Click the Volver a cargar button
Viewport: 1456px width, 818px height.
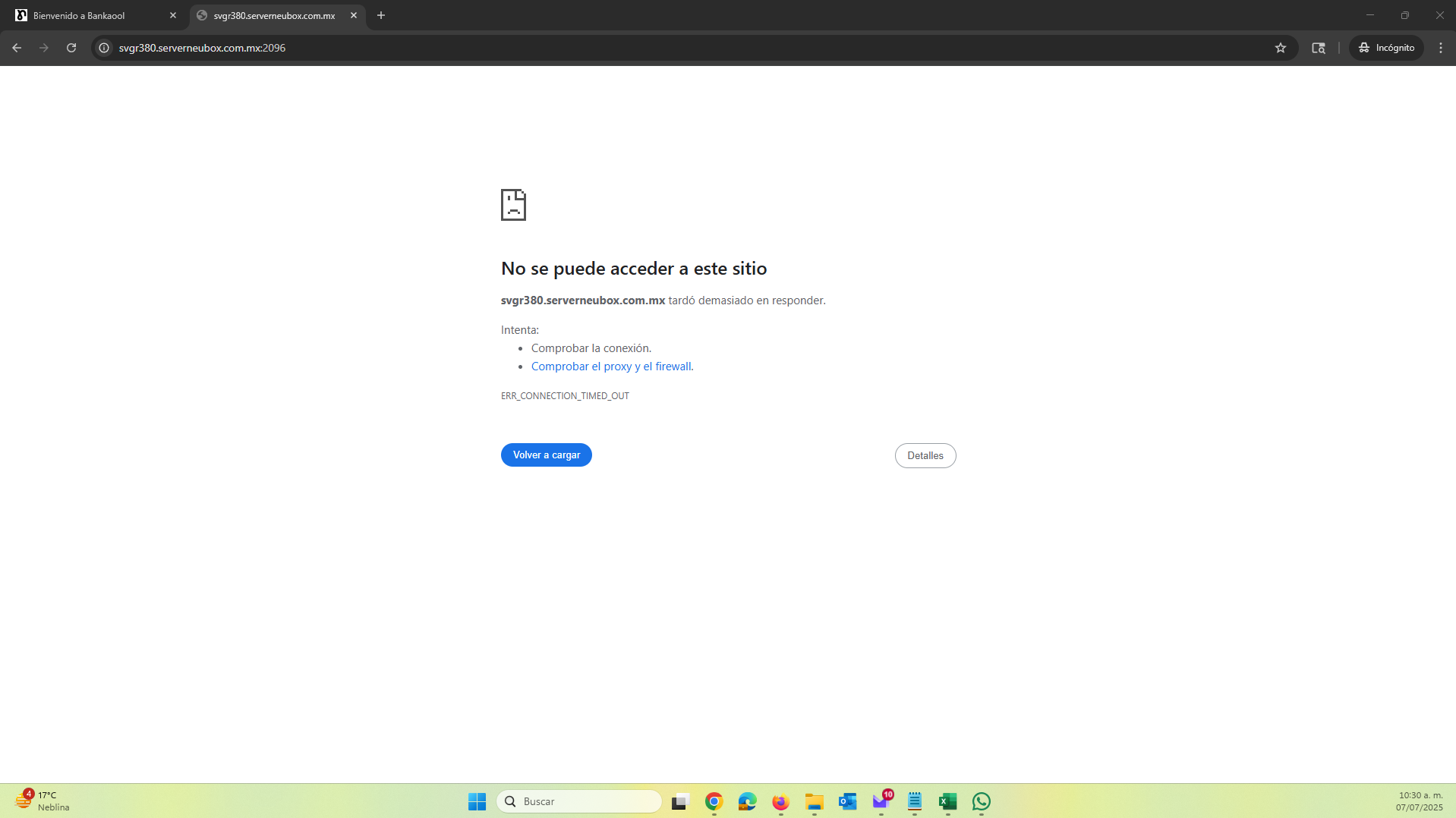[x=546, y=455]
